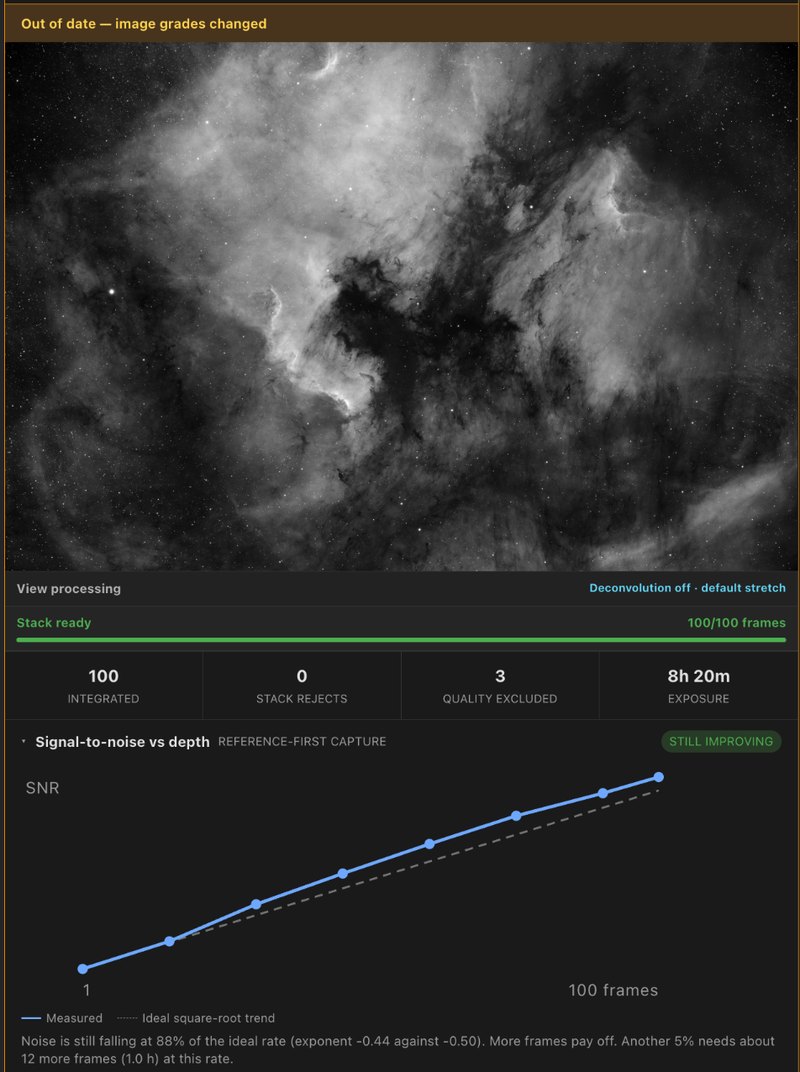Screen dimensions: 800x1072
Task: Click the 100 INTEGRATED stat cell
Action: (103, 686)
